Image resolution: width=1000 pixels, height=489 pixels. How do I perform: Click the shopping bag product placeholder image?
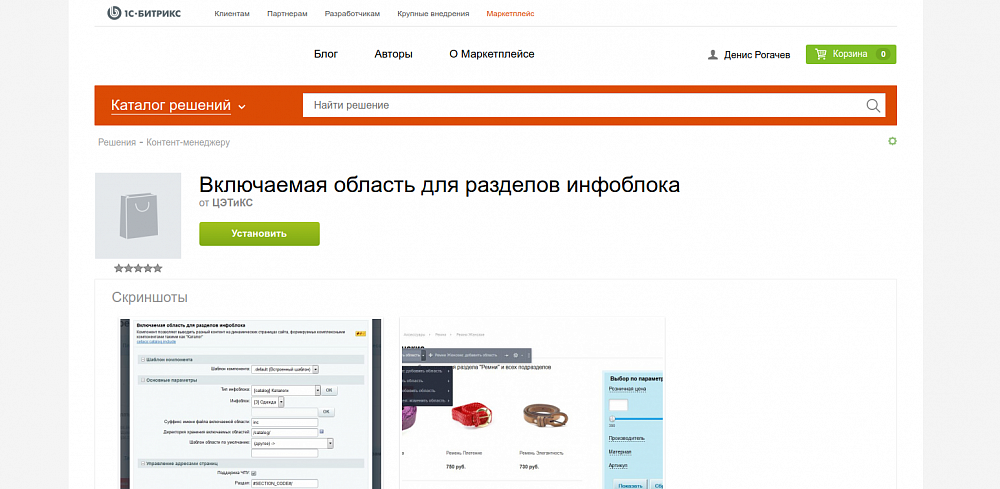(x=138, y=215)
